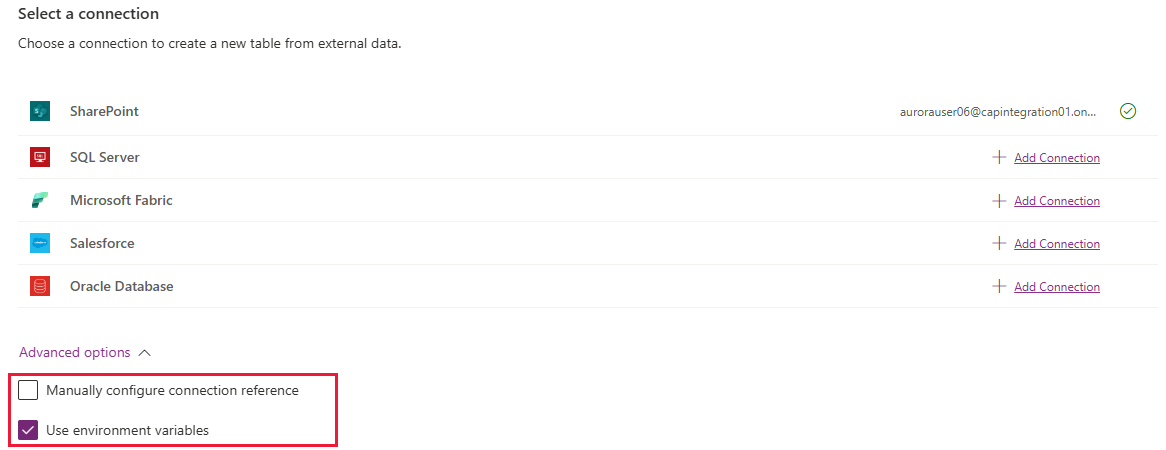The width and height of the screenshot is (1166, 450).
Task: Click the green SharePoint connected checkmark icon
Action: [1128, 112]
